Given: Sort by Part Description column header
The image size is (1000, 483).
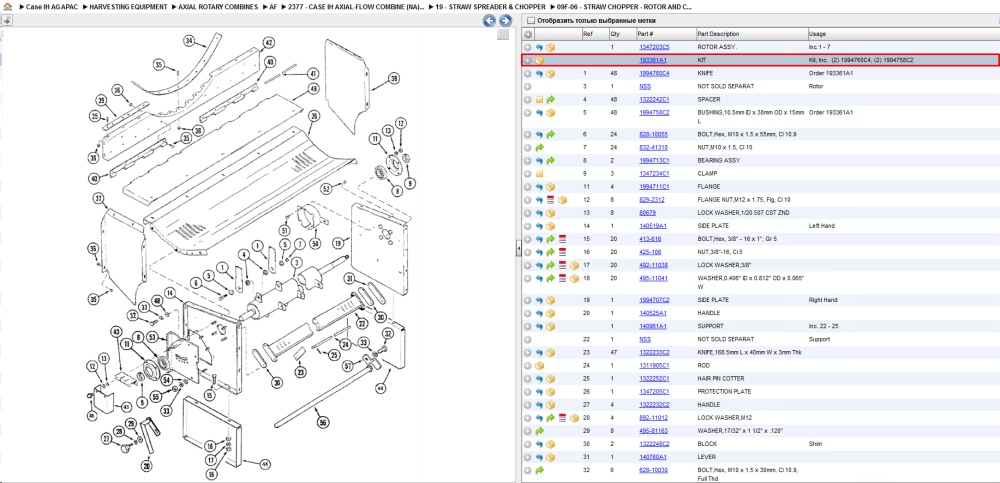Looking at the screenshot, I should (718, 34).
